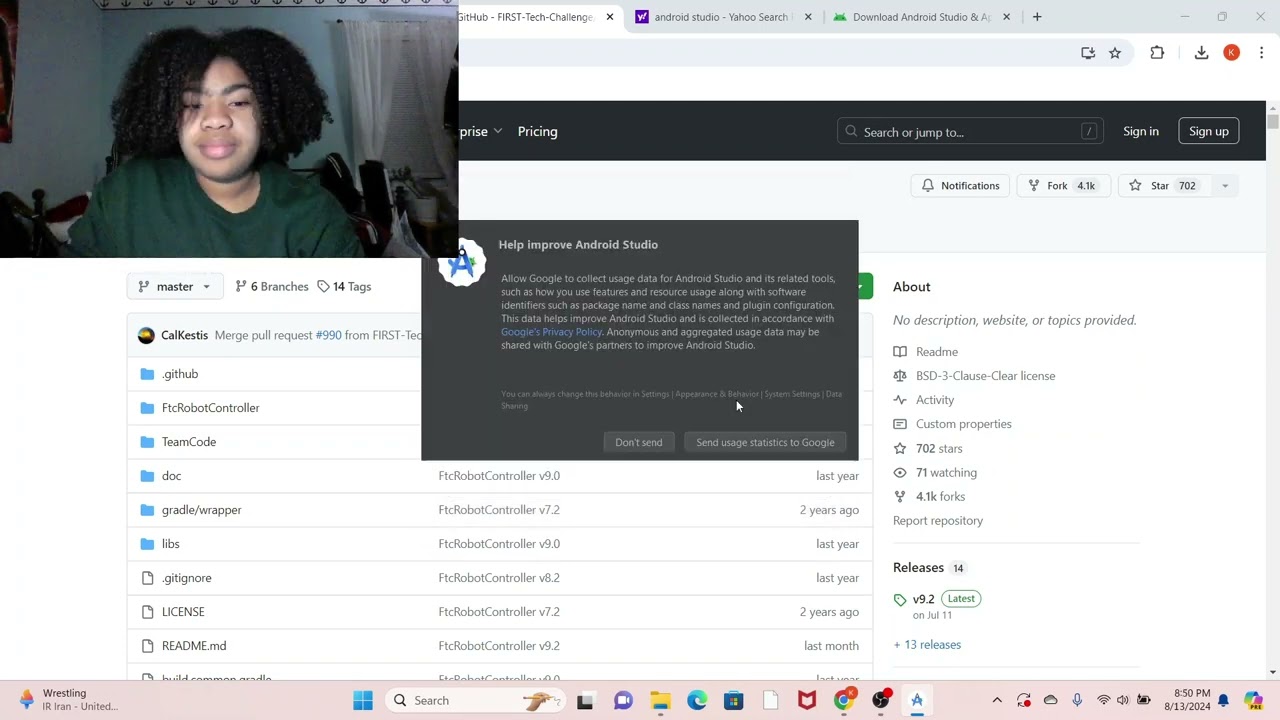Bookmark this page with star icon

[x=1115, y=53]
